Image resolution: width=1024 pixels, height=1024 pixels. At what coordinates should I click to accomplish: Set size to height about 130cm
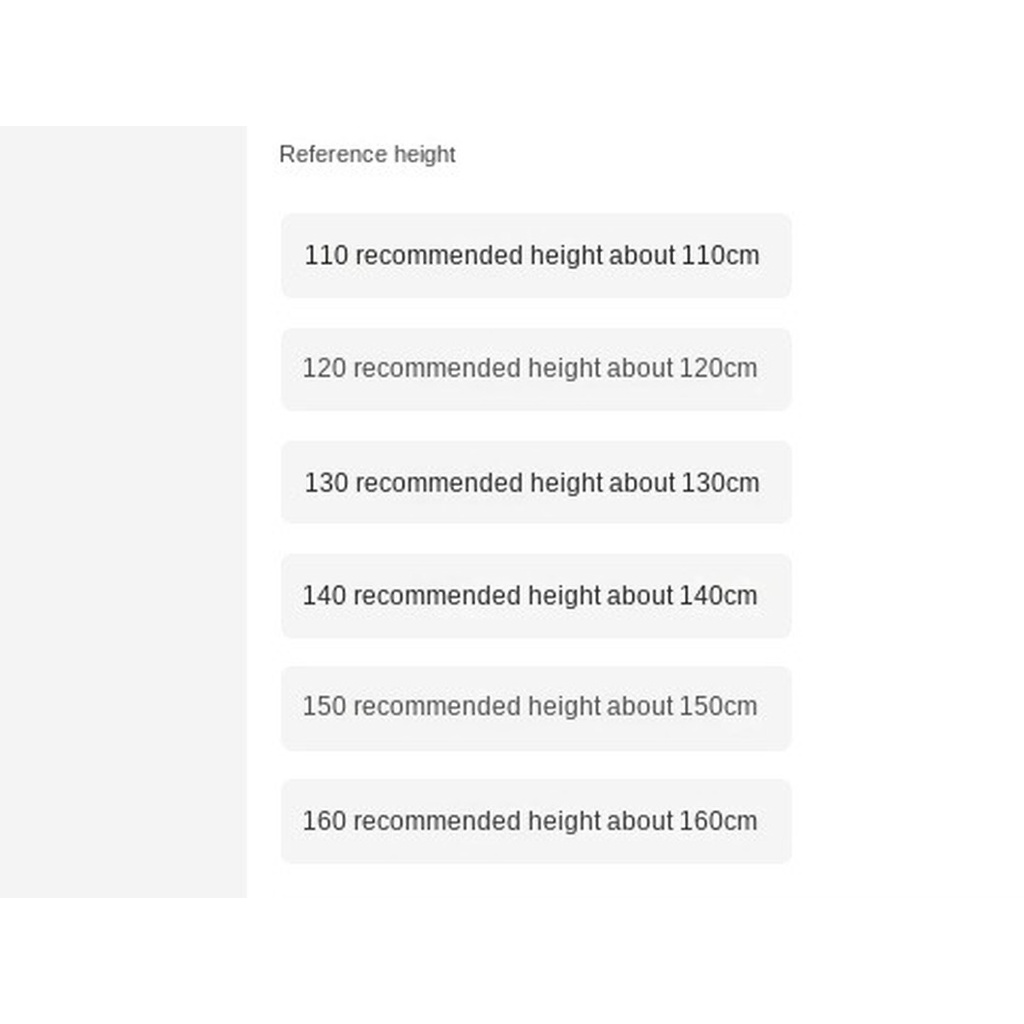click(x=535, y=482)
